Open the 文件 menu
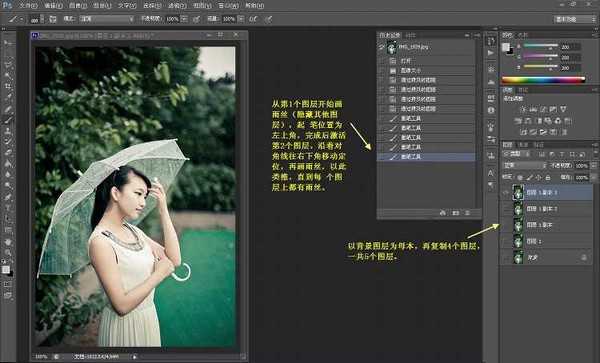Image resolution: width=600 pixels, height=363 pixels. (x=28, y=5)
